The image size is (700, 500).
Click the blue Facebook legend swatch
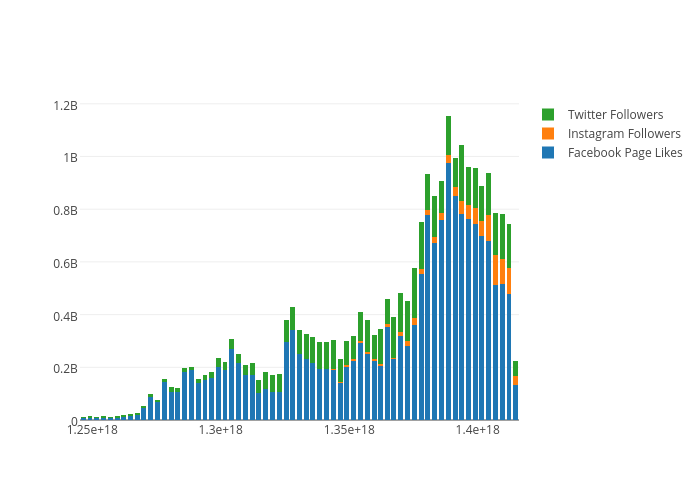(x=548, y=153)
